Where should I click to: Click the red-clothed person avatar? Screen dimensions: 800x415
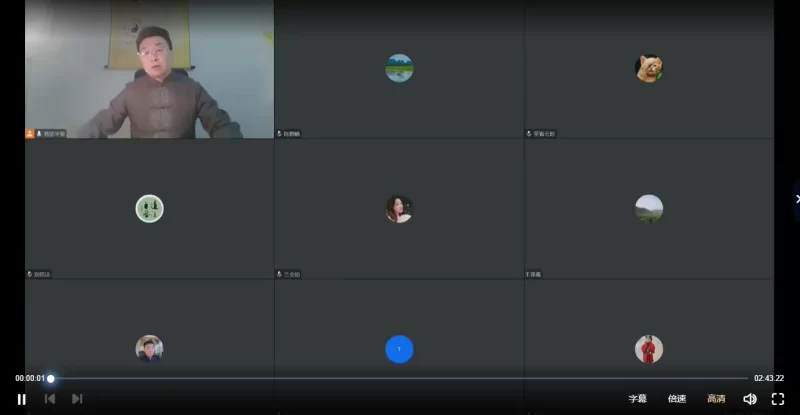[648, 349]
